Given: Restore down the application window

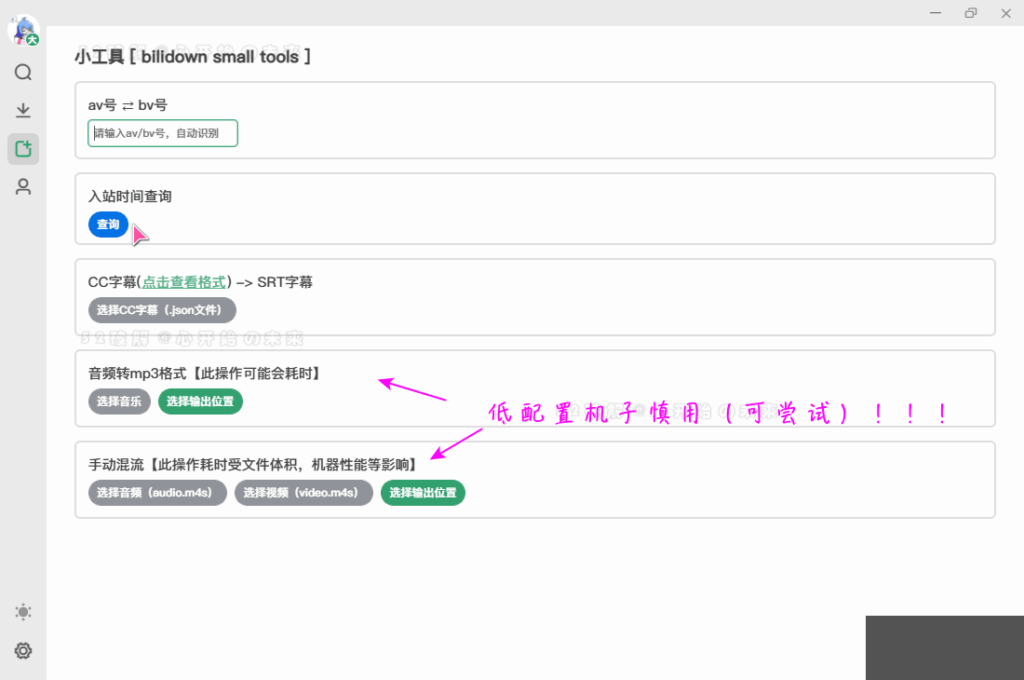Looking at the screenshot, I should [970, 13].
